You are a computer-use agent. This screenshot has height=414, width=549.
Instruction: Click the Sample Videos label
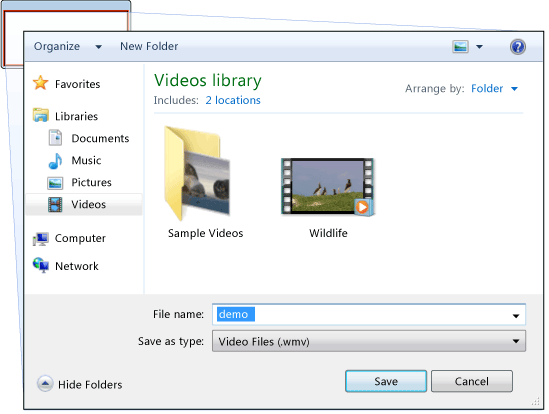(x=206, y=233)
